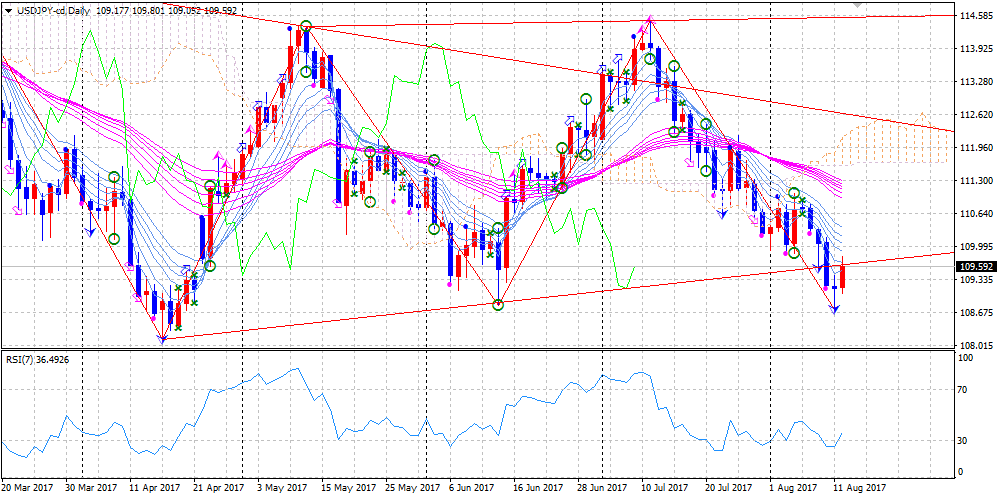Select the blue down arrow below the latest candles
Viewport: 997px width, 497px height.
pyautogui.click(x=835, y=309)
